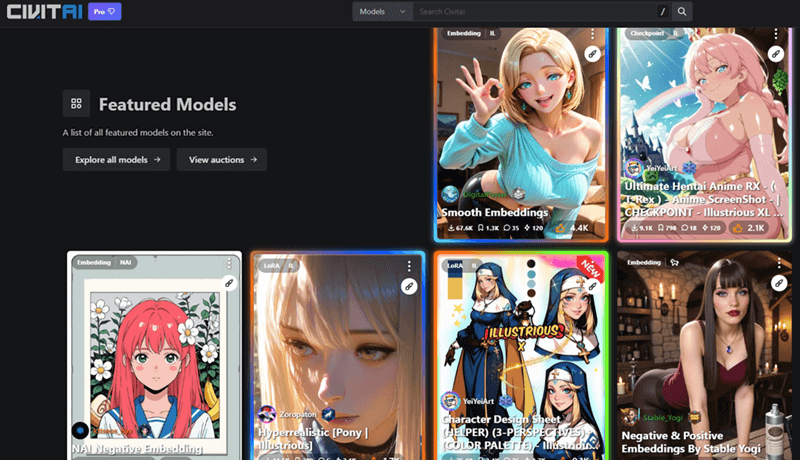Image resolution: width=800 pixels, height=460 pixels.
Task: Click the search magnifier icon
Action: tap(682, 12)
